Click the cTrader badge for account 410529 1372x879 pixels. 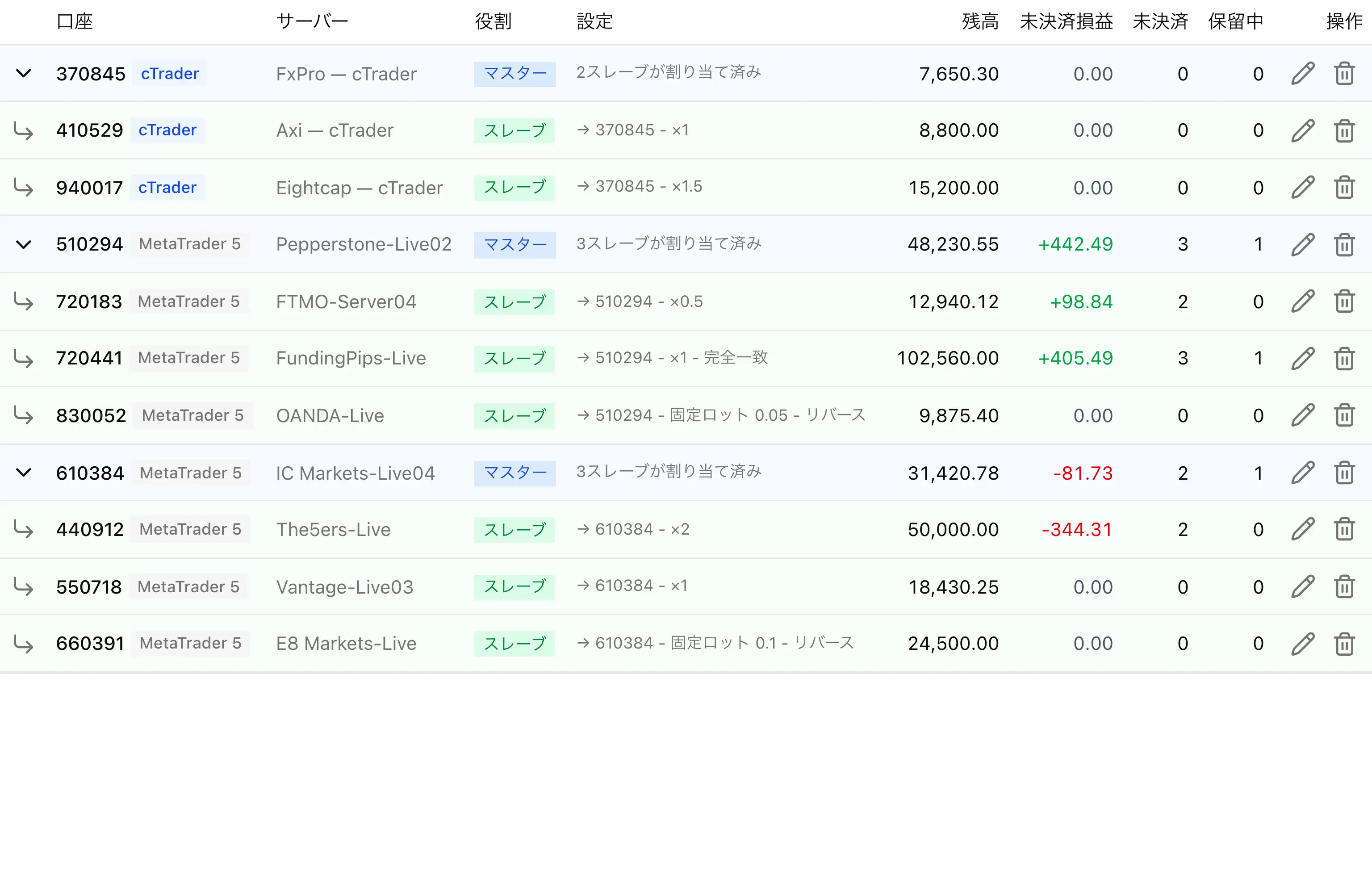click(167, 130)
